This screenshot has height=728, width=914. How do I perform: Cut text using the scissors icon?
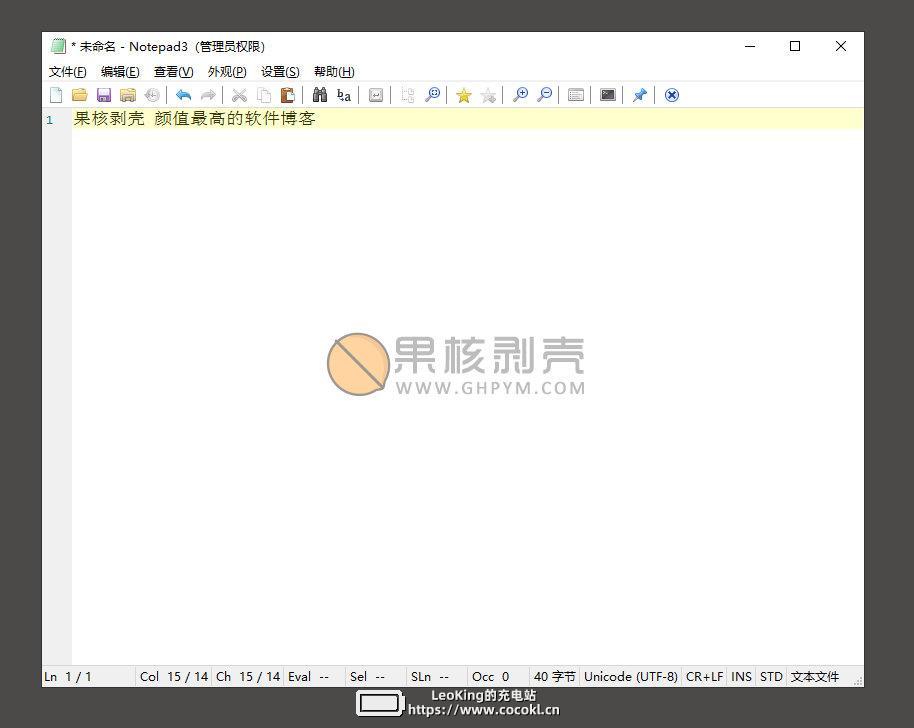tap(239, 95)
